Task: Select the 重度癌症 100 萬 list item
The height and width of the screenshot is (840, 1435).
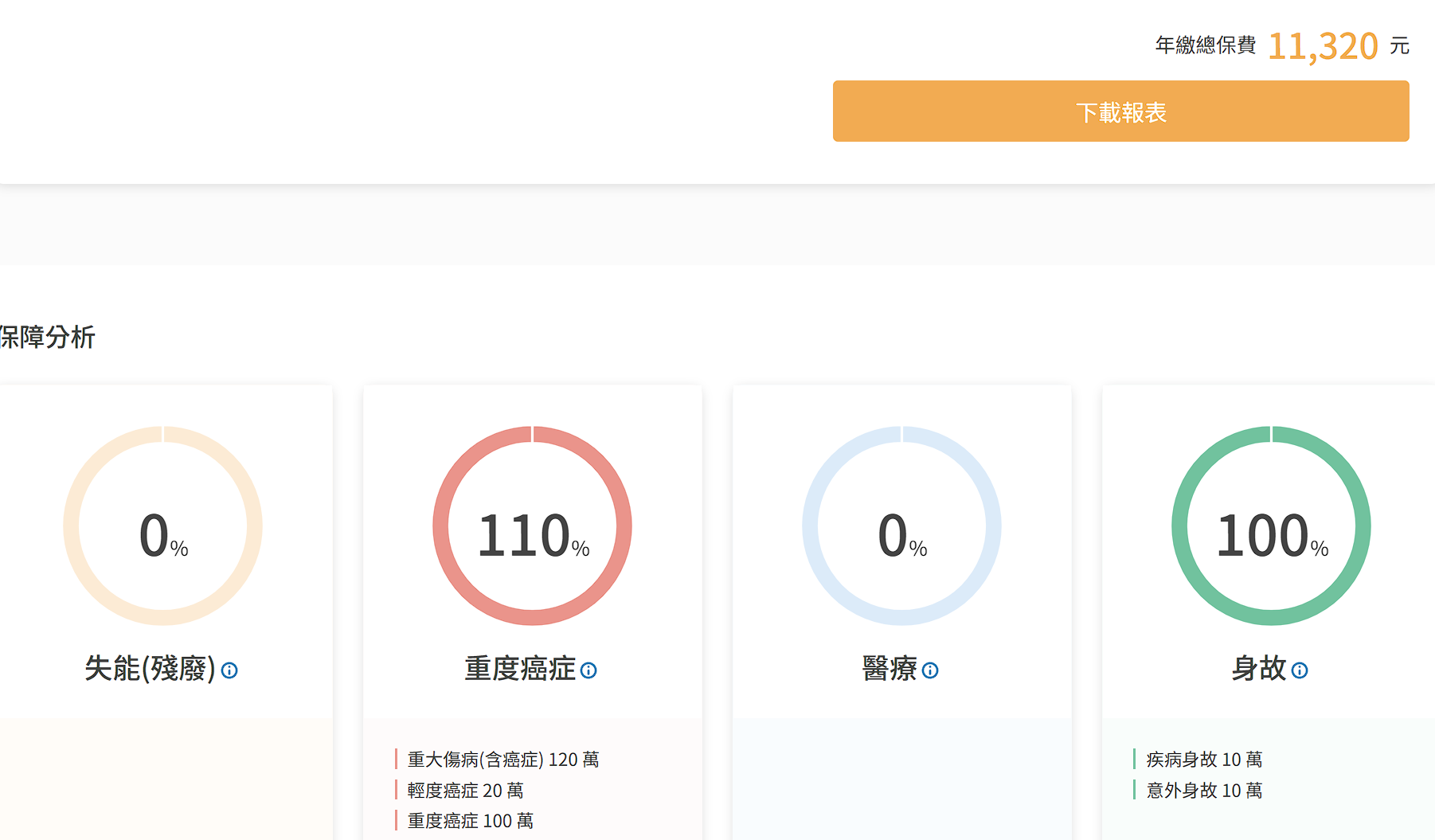Action: [x=470, y=821]
